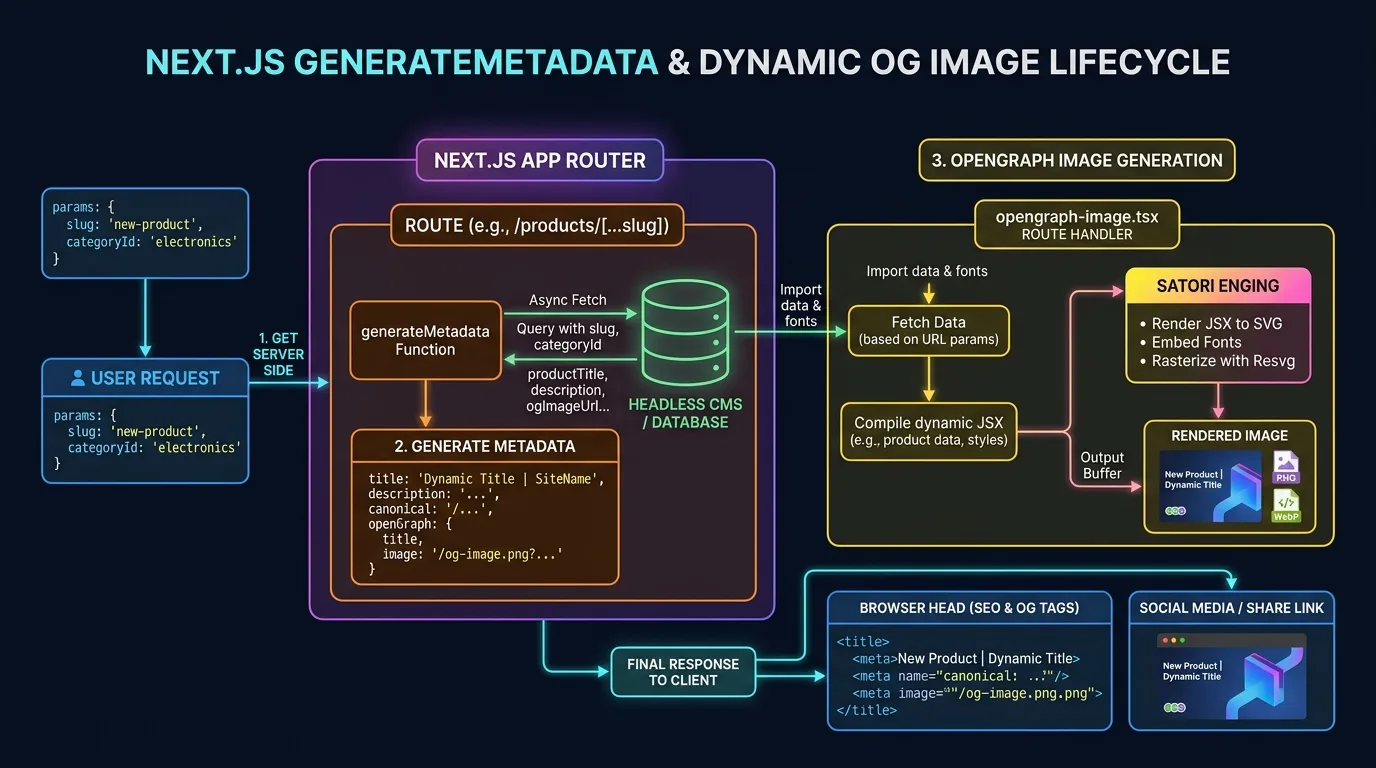Click the top standalone params code box
Screen dimensions: 1376x768
[x=145, y=233]
